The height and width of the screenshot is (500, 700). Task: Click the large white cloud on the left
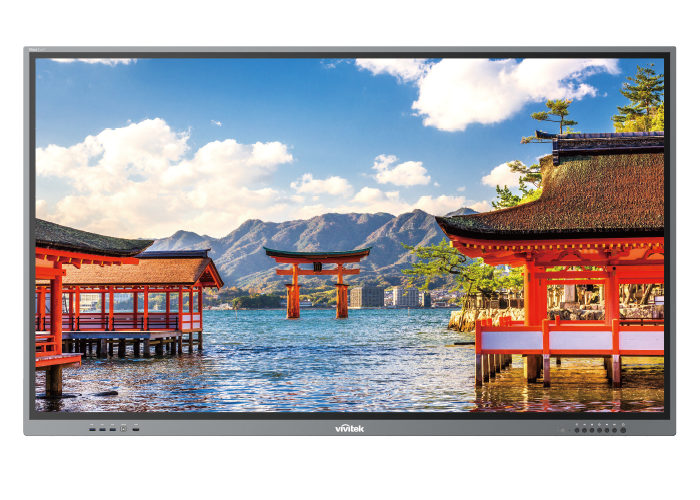[150, 170]
